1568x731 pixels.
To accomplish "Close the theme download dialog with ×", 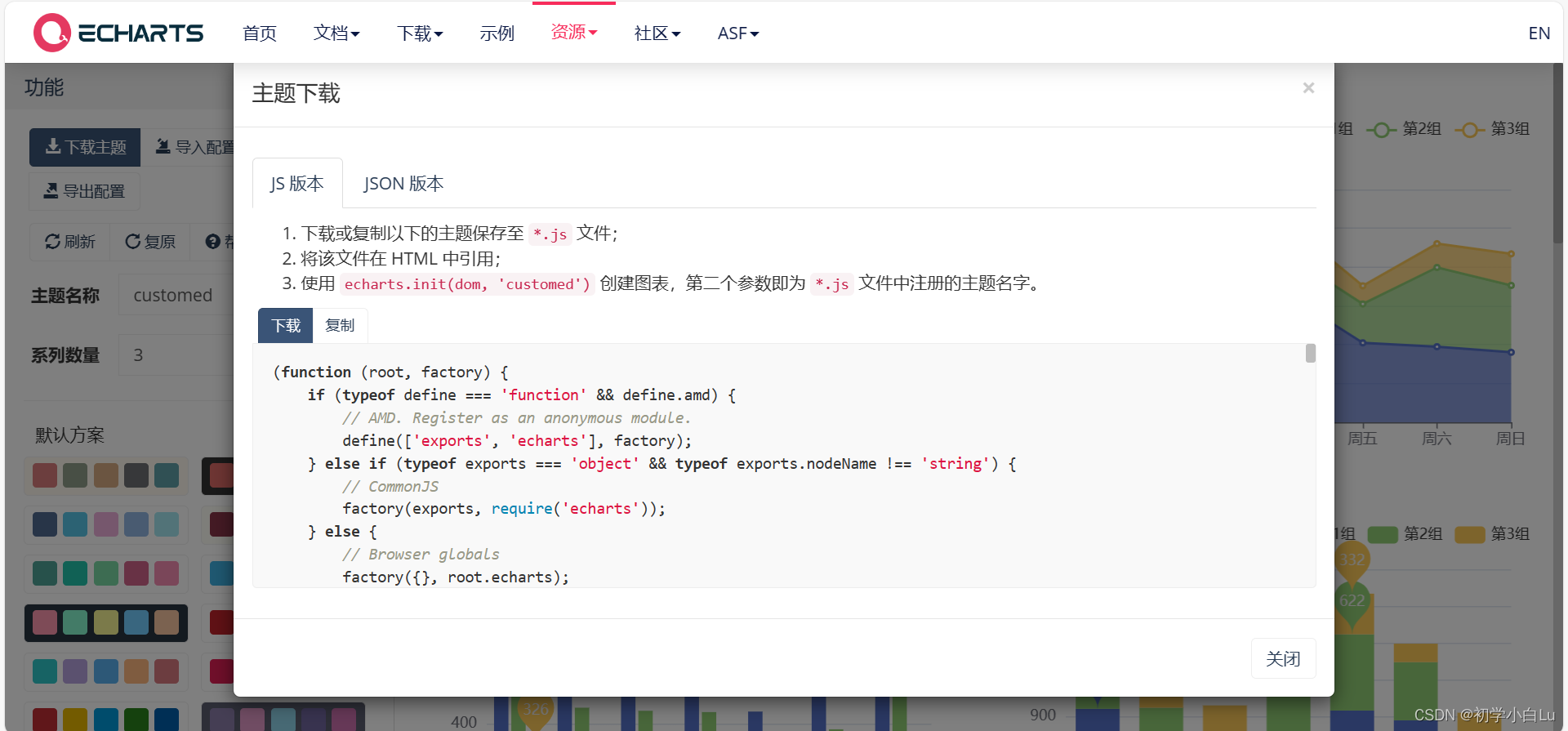I will [1308, 87].
